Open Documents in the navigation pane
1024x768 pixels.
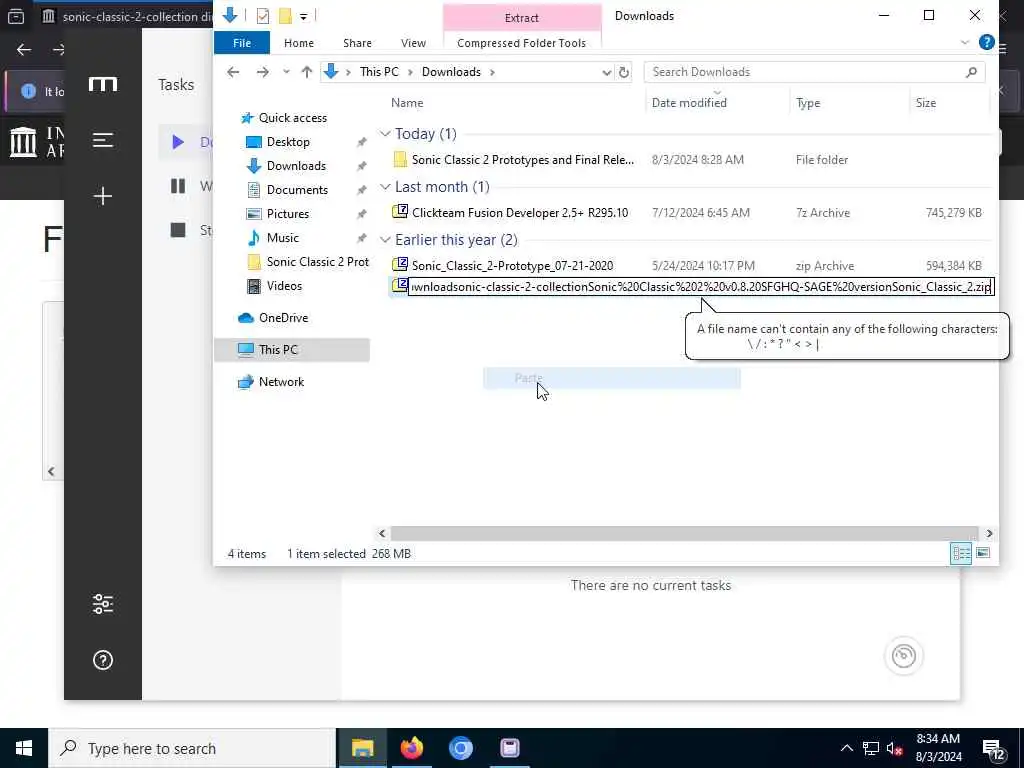(x=297, y=190)
